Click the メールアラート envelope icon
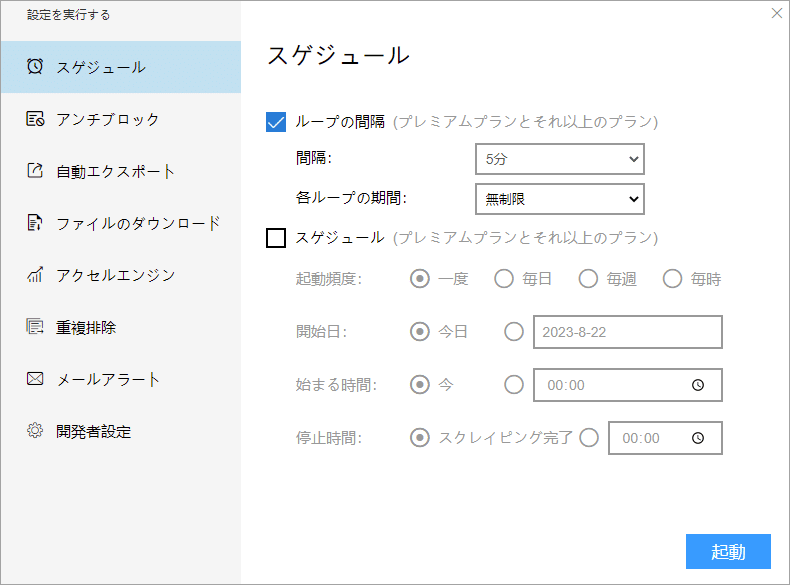 point(35,379)
